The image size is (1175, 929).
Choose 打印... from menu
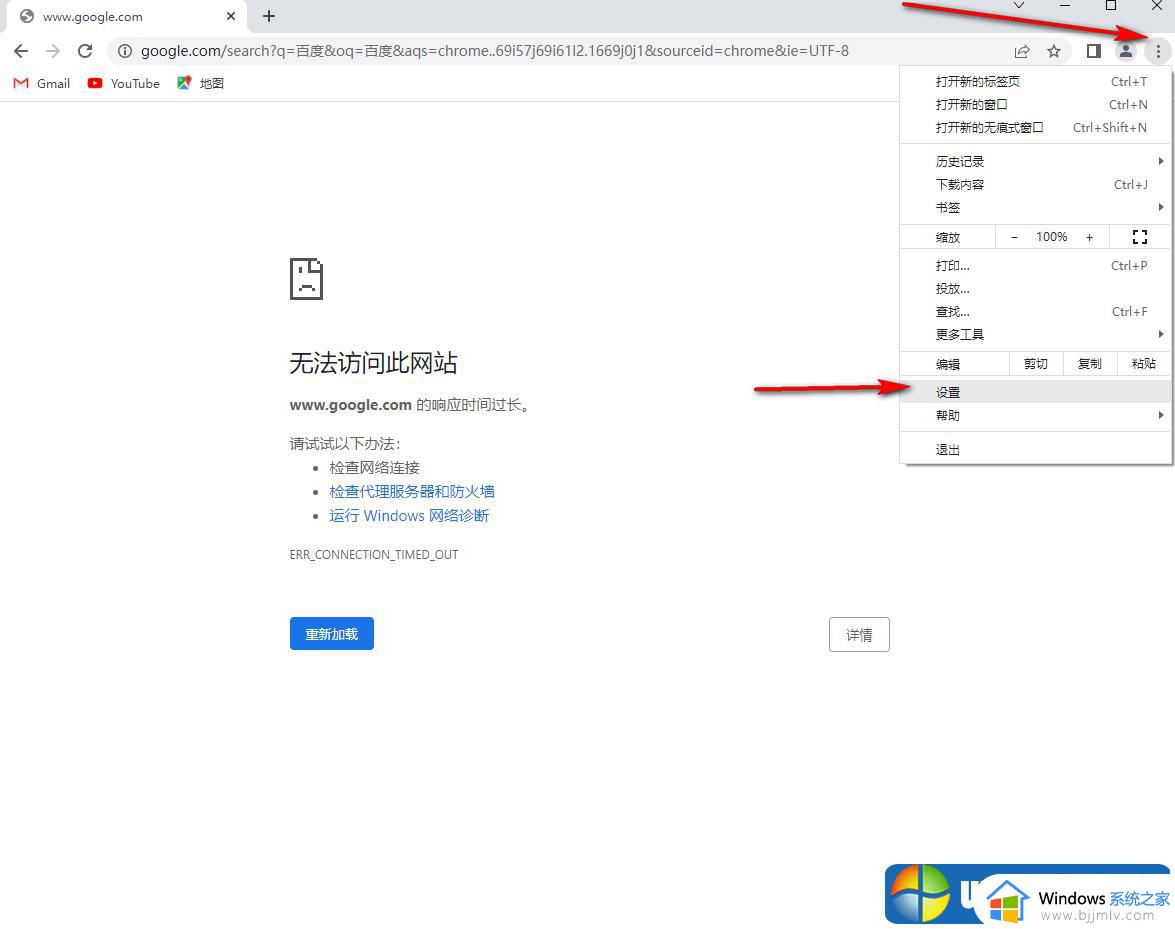pyautogui.click(x=1036, y=265)
